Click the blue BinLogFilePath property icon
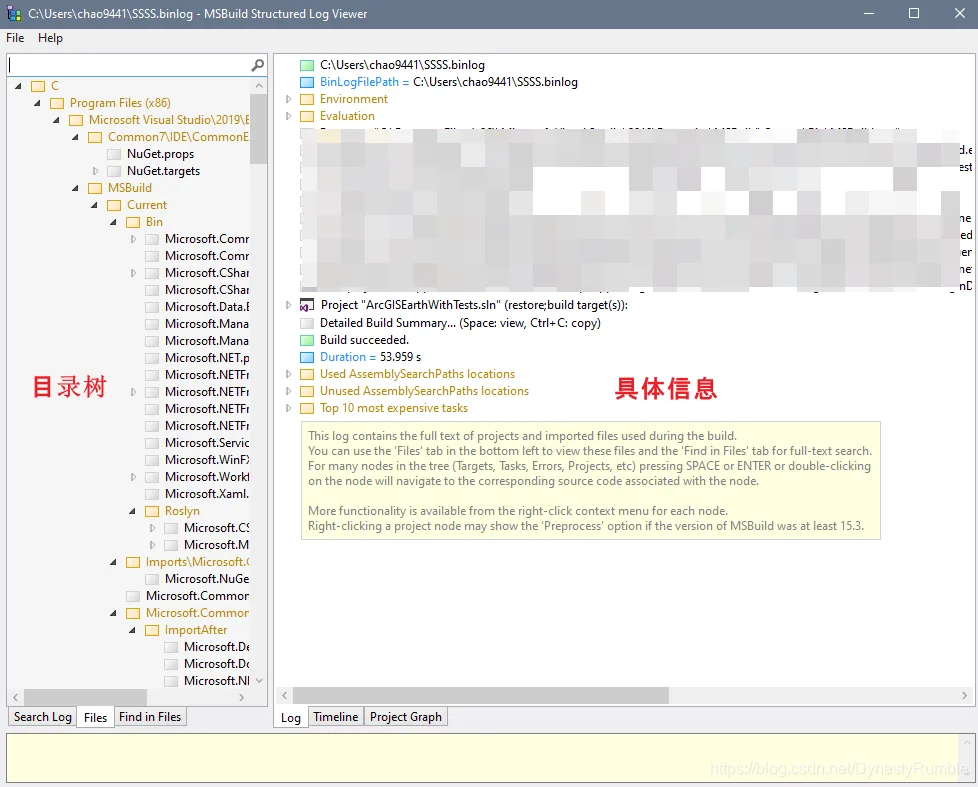The height and width of the screenshot is (787, 978). [306, 82]
